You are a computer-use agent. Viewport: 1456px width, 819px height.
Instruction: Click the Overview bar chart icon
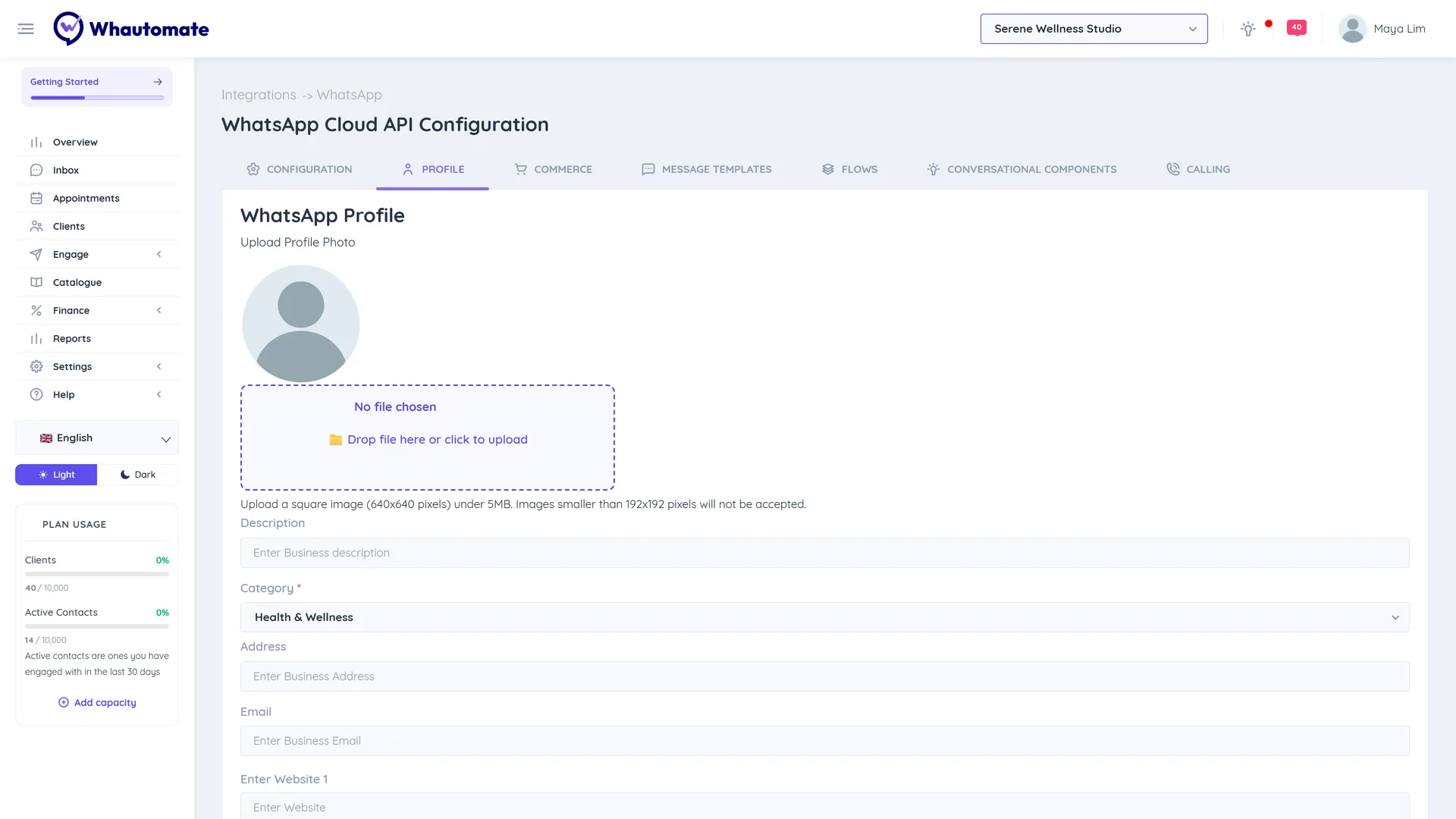coord(36,143)
